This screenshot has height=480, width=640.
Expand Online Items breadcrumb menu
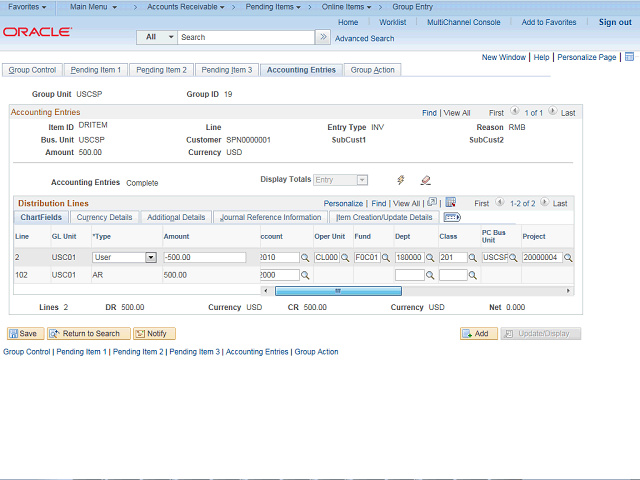point(346,7)
